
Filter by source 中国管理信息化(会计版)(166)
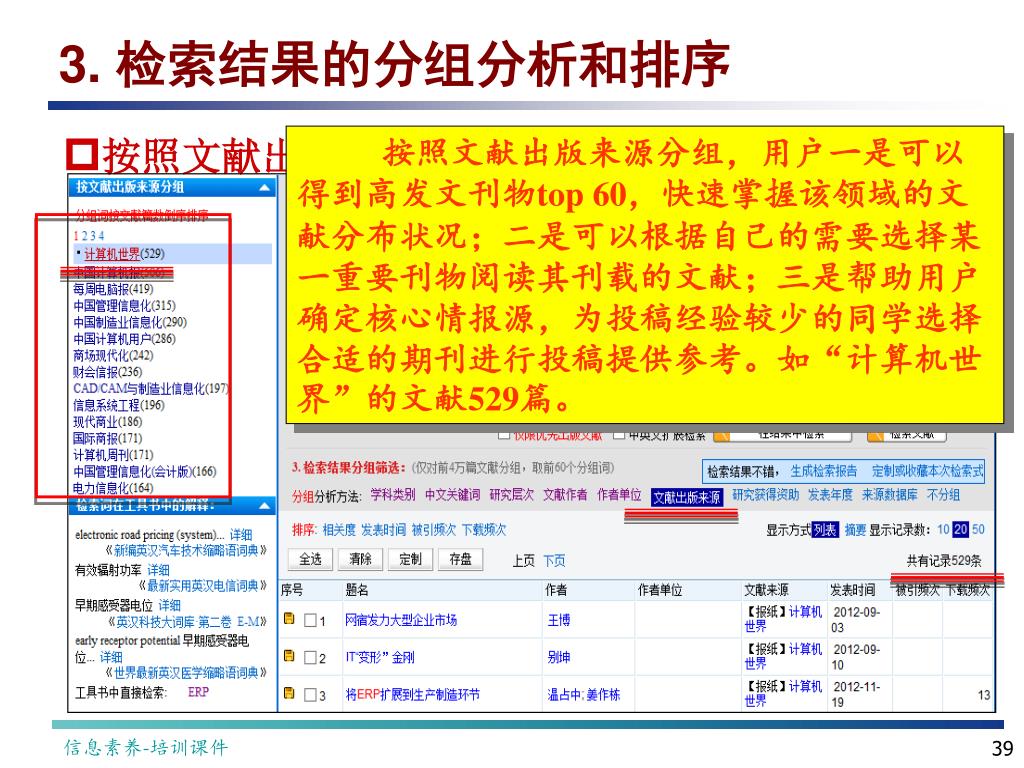144,472
